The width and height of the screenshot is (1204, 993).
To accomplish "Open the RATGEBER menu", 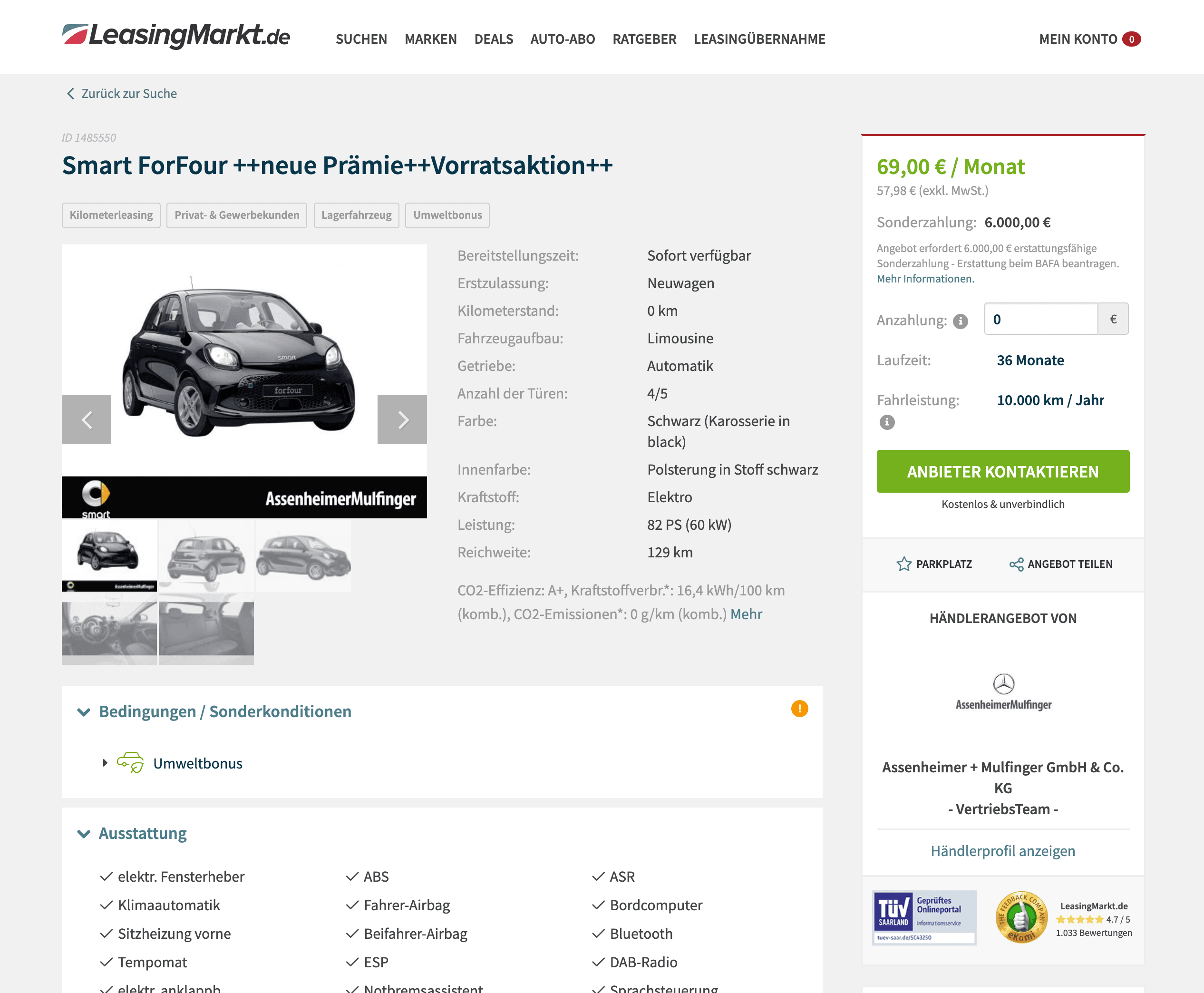I will click(x=645, y=39).
